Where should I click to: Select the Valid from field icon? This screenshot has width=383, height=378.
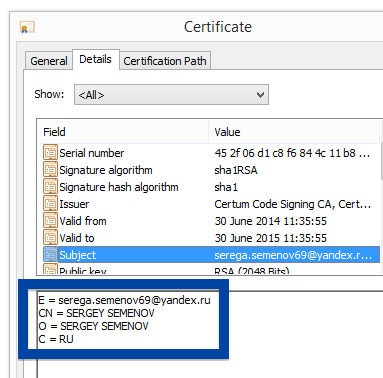50,221
